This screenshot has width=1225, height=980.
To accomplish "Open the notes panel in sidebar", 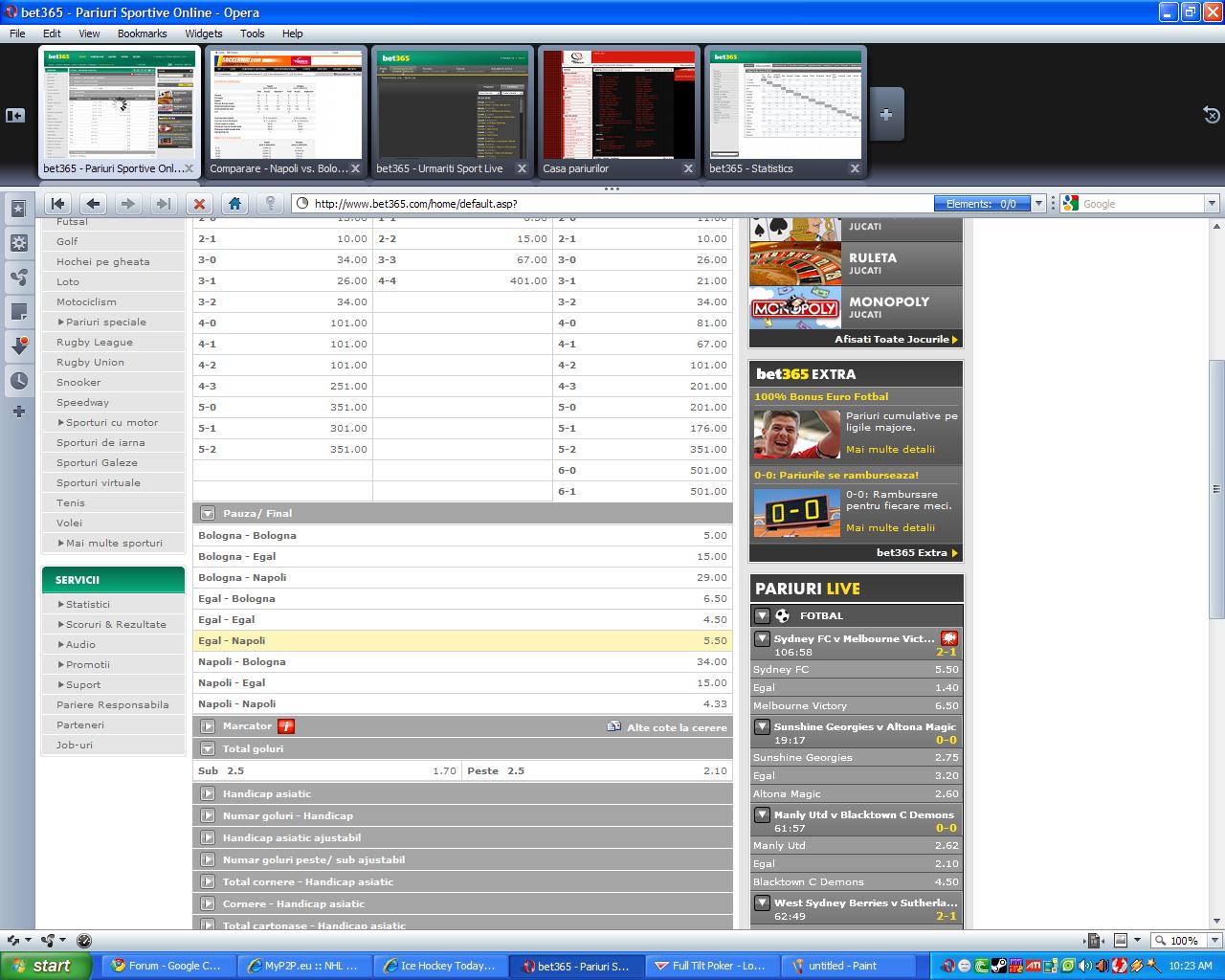I will pyautogui.click(x=18, y=311).
